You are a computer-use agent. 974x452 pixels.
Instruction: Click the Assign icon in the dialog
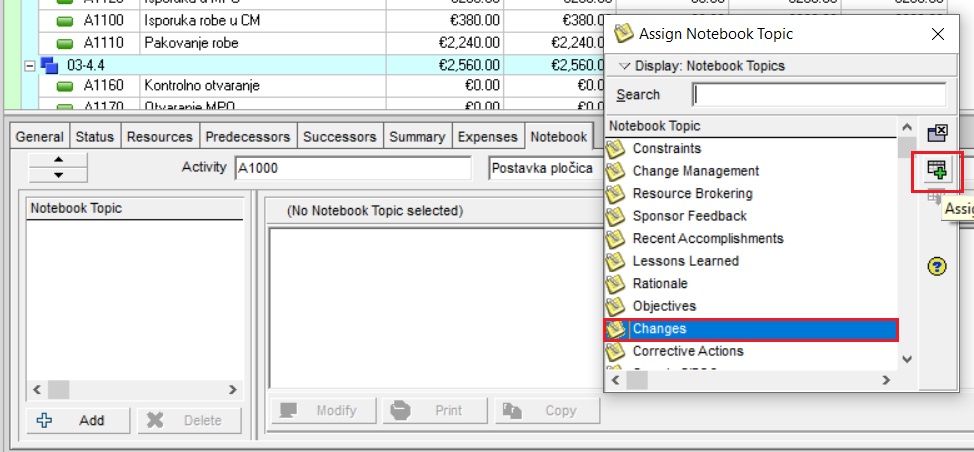(937, 169)
